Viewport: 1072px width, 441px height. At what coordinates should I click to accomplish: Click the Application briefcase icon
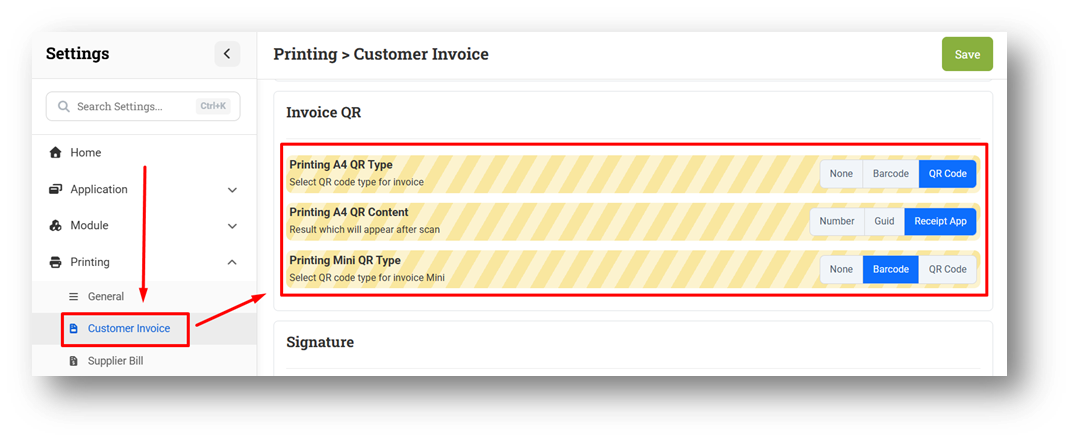[56, 189]
